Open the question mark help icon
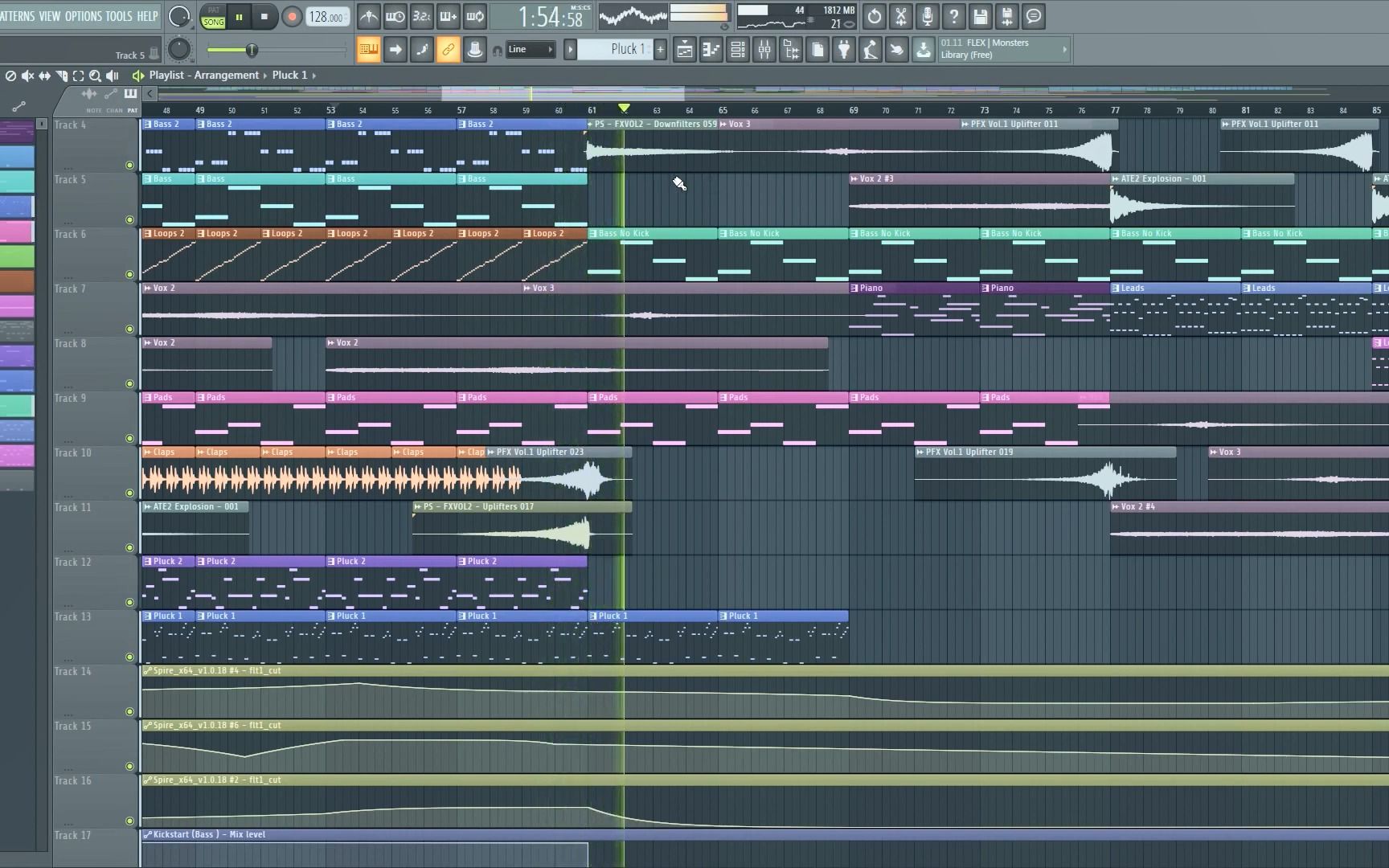The image size is (1389, 868). [954, 16]
